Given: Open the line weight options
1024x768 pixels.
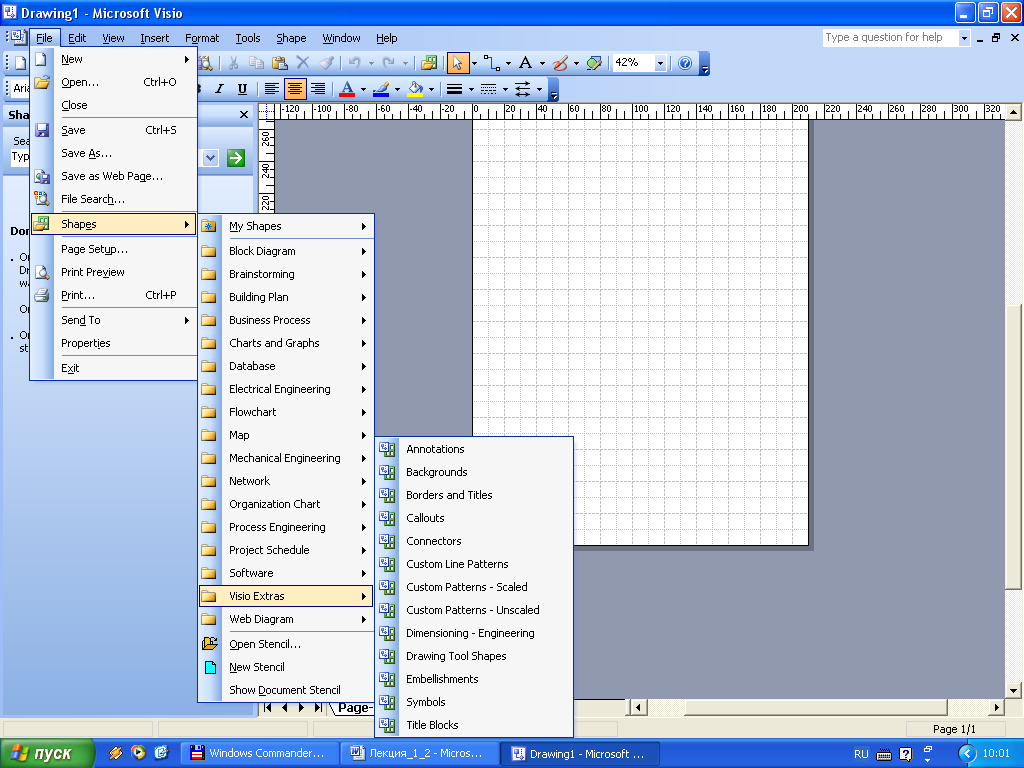Looking at the screenshot, I should point(455,89).
